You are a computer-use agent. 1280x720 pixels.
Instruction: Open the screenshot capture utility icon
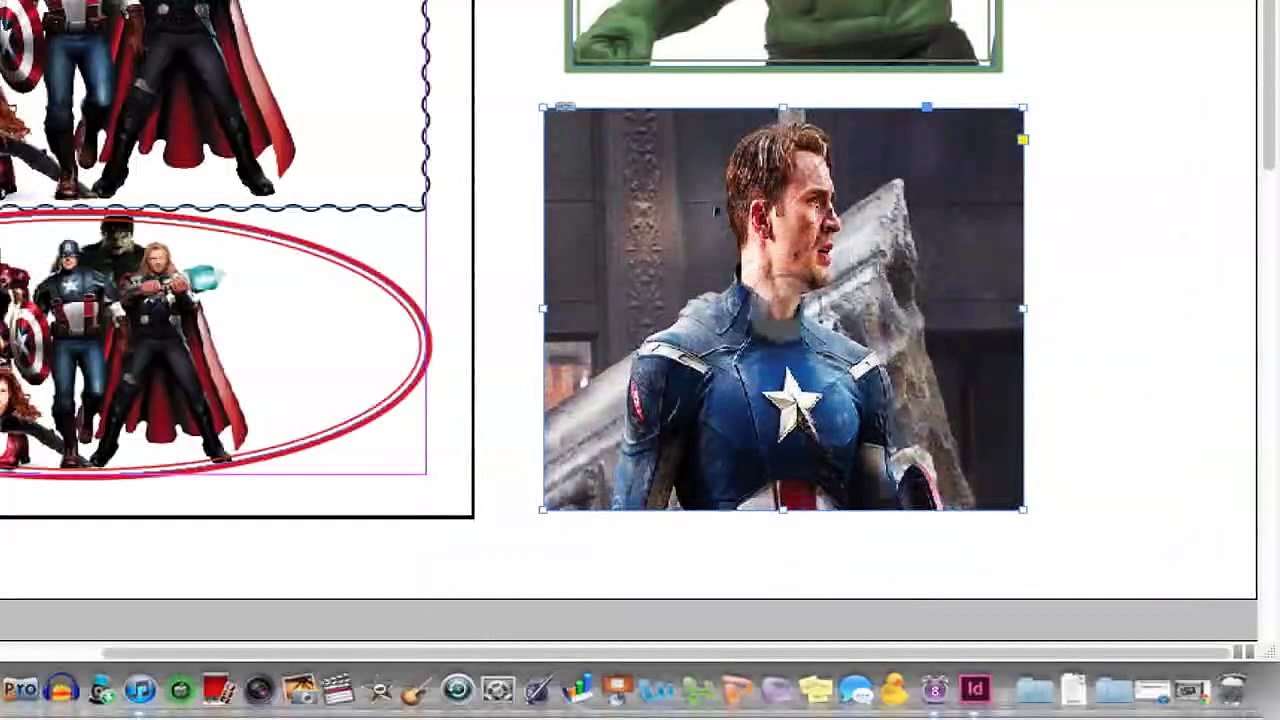(498, 689)
